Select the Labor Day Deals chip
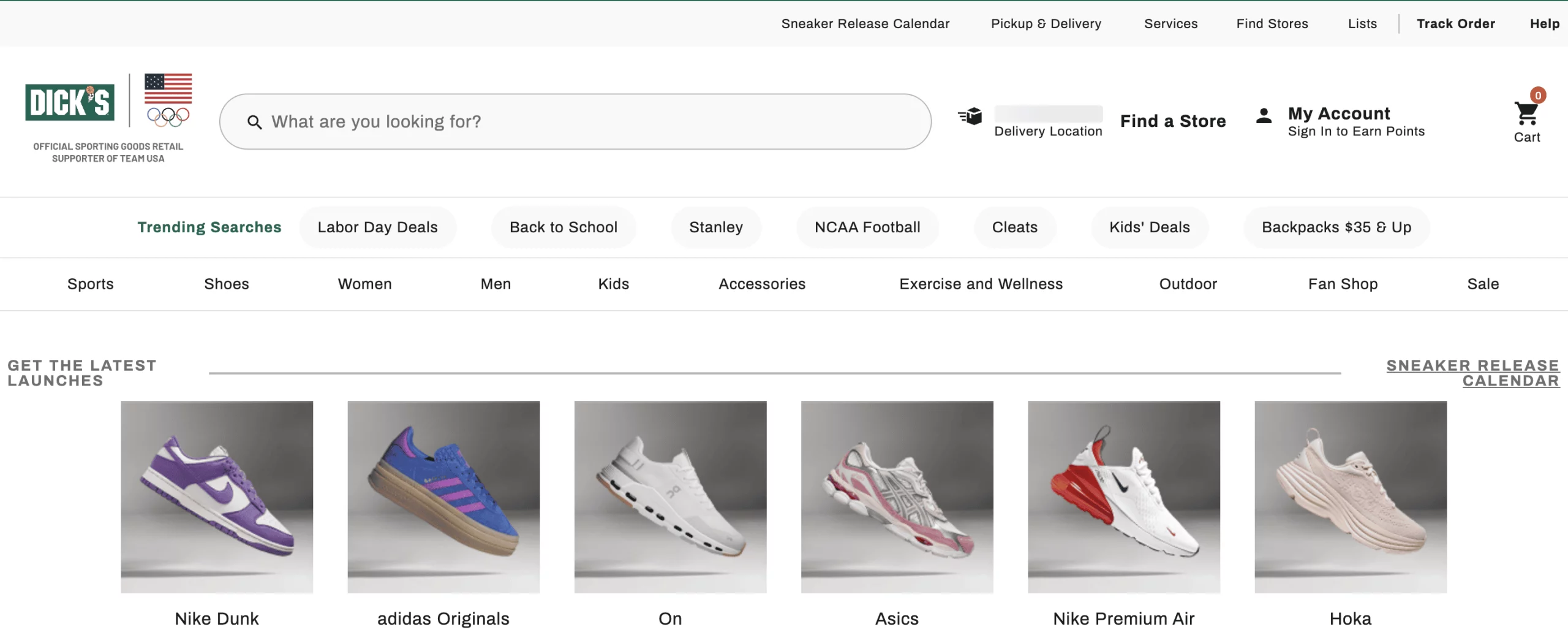The height and width of the screenshot is (643, 1568). coord(377,227)
